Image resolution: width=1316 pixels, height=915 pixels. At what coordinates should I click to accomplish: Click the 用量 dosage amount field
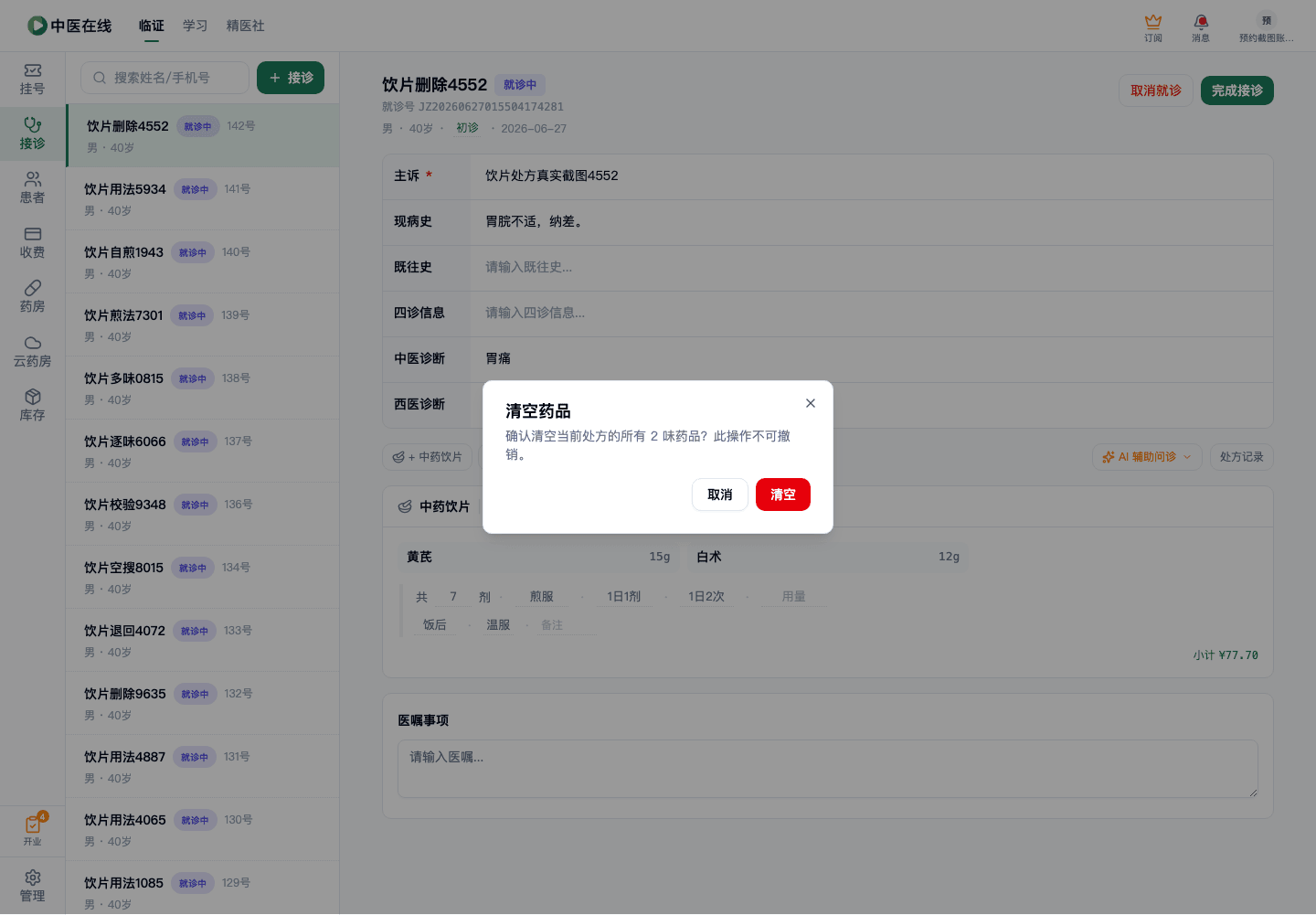click(793, 597)
